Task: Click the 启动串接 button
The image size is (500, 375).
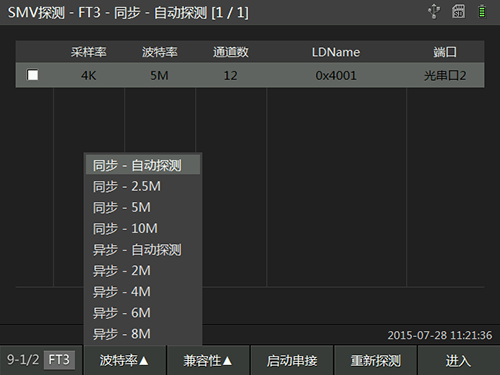Action: pos(292,360)
